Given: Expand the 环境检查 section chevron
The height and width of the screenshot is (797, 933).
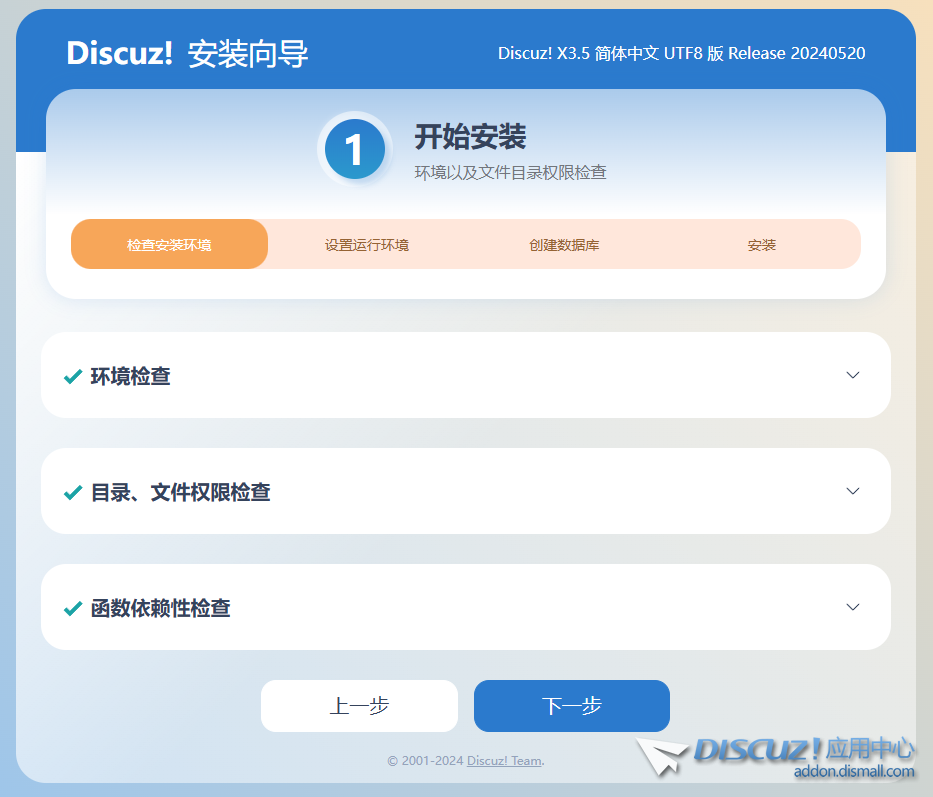Looking at the screenshot, I should [x=853, y=375].
